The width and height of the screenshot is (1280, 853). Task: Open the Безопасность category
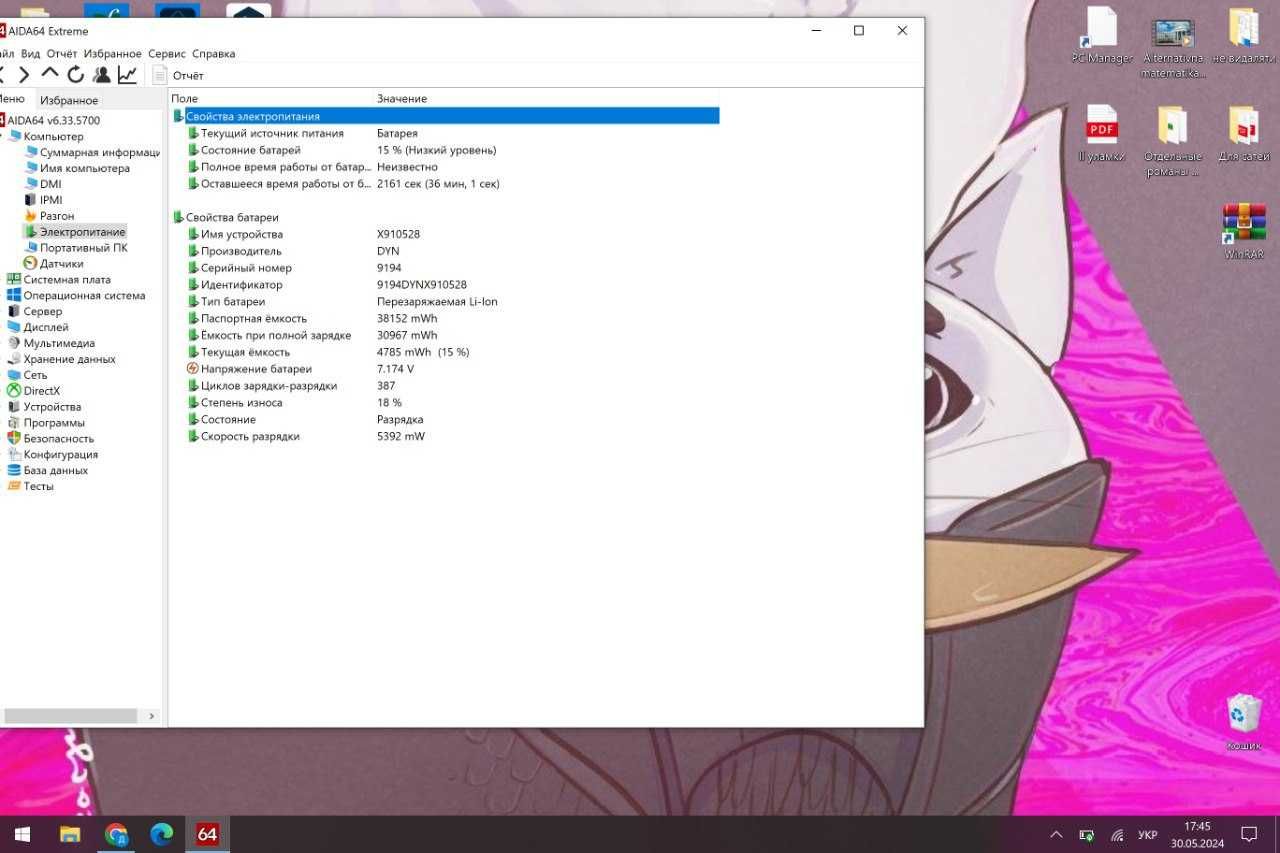coord(51,439)
